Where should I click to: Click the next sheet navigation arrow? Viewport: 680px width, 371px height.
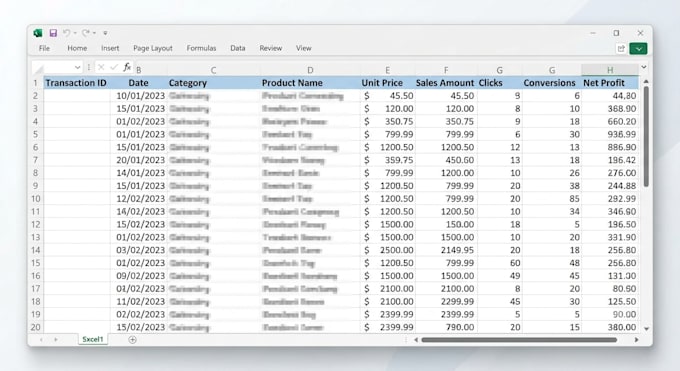[x=56, y=340]
